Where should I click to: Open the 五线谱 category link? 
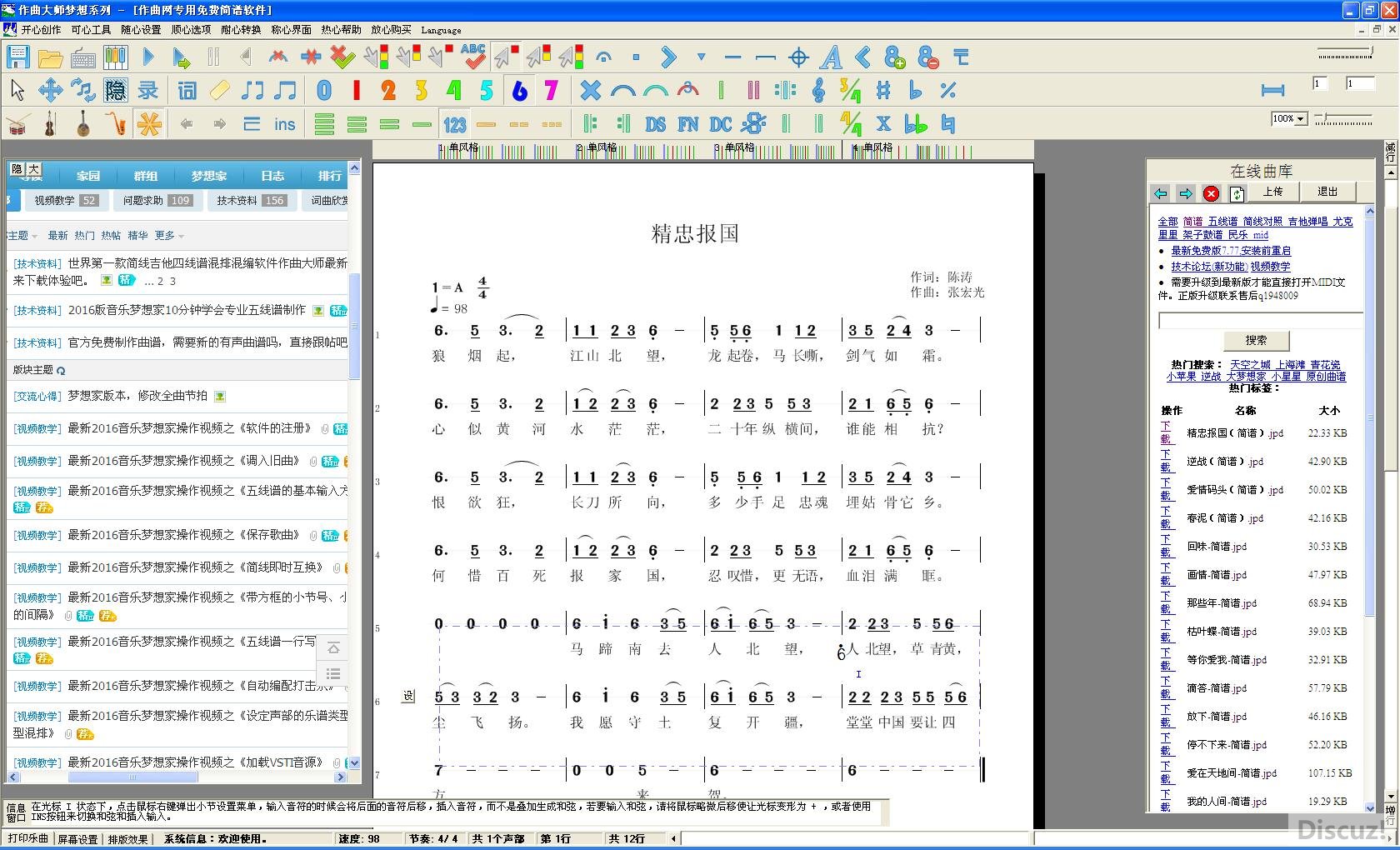pyautogui.click(x=1222, y=222)
